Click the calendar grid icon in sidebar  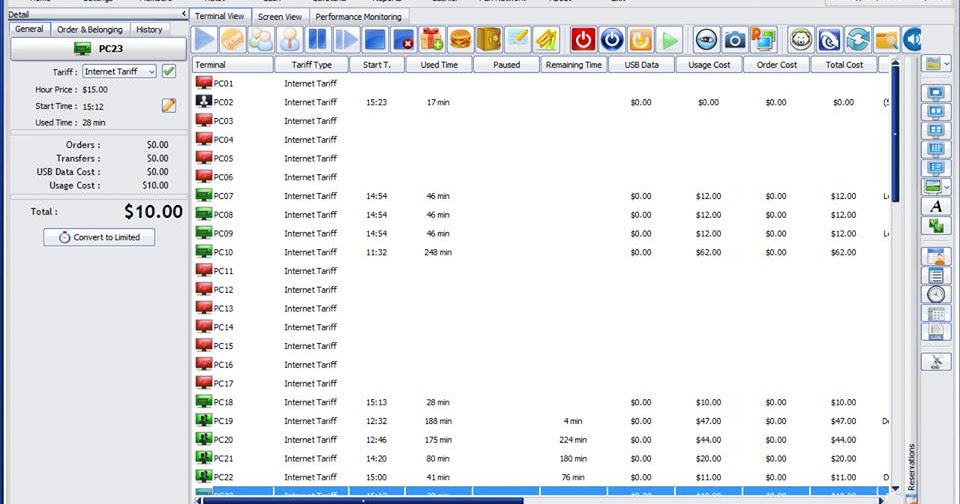point(936,314)
